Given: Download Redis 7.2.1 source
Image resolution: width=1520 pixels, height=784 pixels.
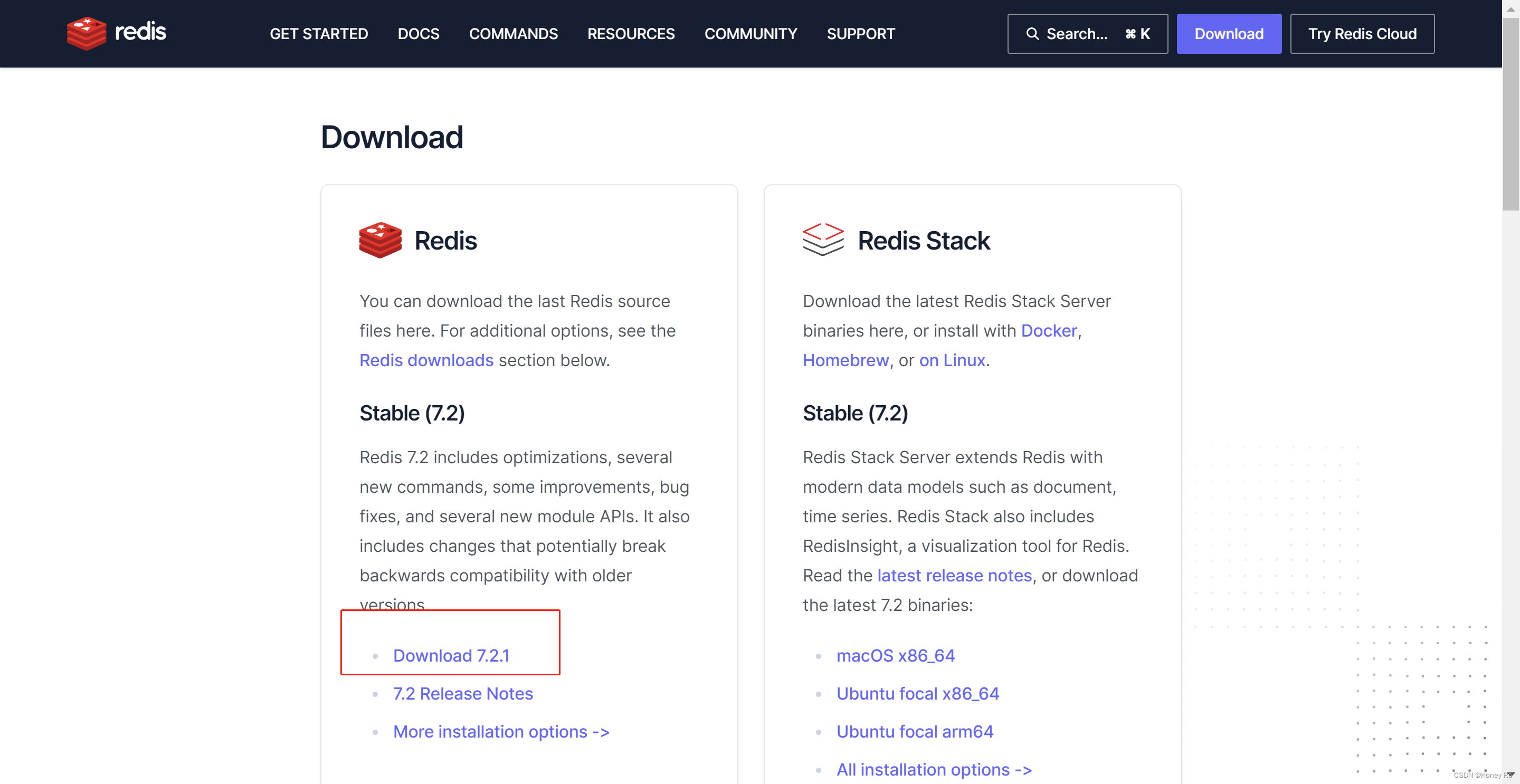Looking at the screenshot, I should (x=452, y=655).
